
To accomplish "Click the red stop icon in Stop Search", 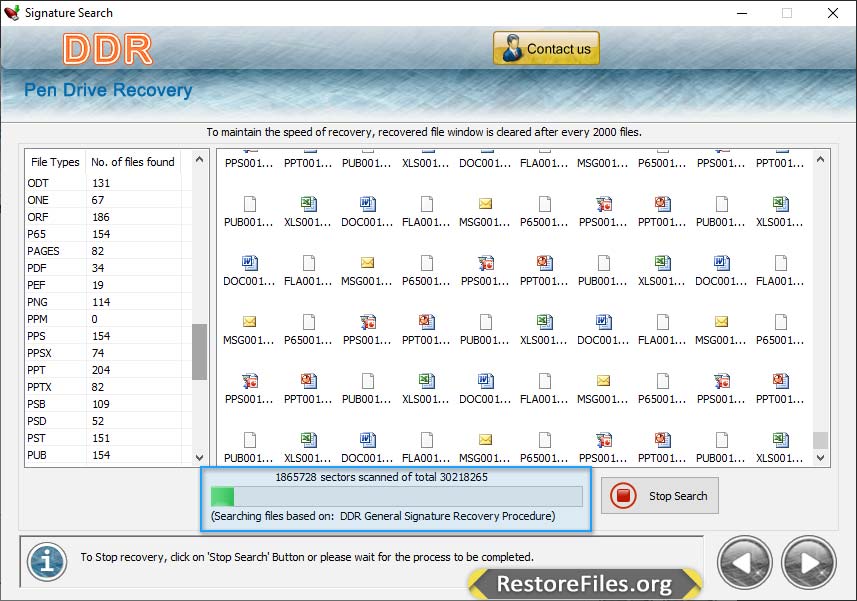I will (623, 496).
